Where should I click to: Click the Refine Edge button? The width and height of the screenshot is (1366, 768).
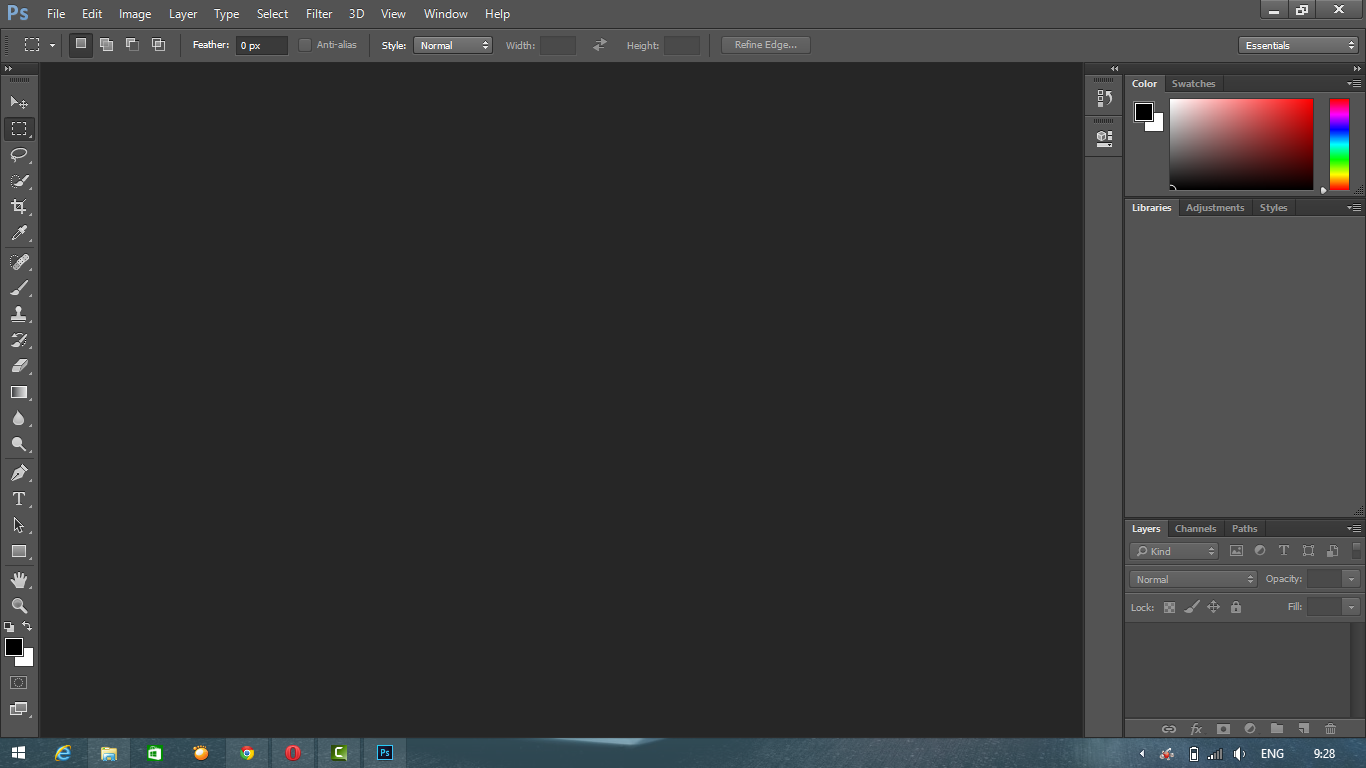(766, 45)
